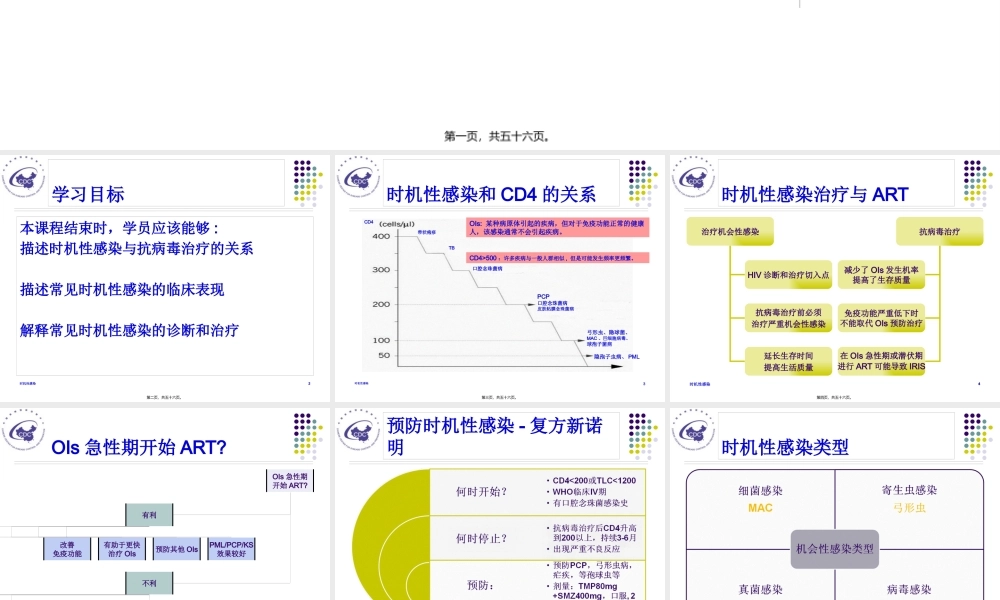Click the row heading 何时停止？
This screenshot has height=600, width=1000.
482,539
